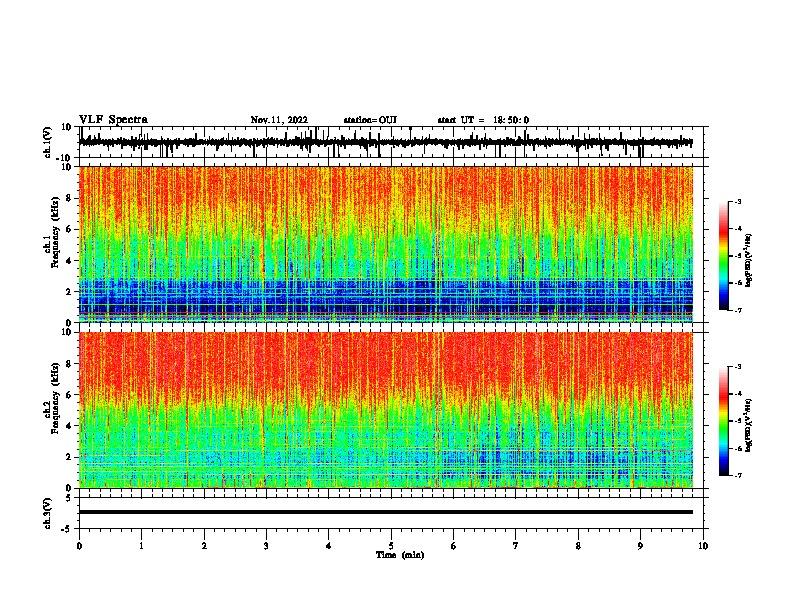Click time axis tick label "5"
The image size is (792, 612).
click(391, 546)
